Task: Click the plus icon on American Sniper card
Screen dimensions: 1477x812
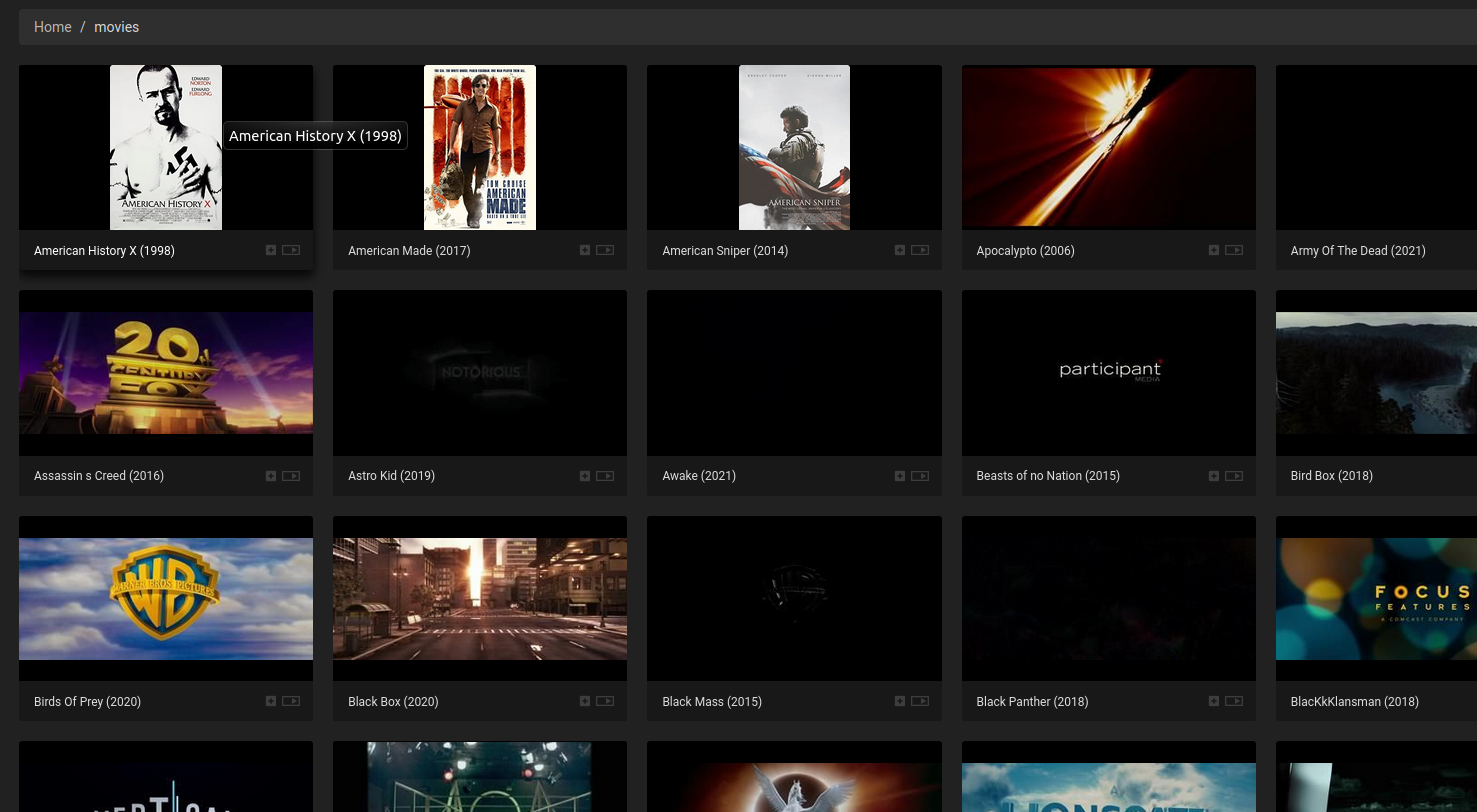Action: 900,250
